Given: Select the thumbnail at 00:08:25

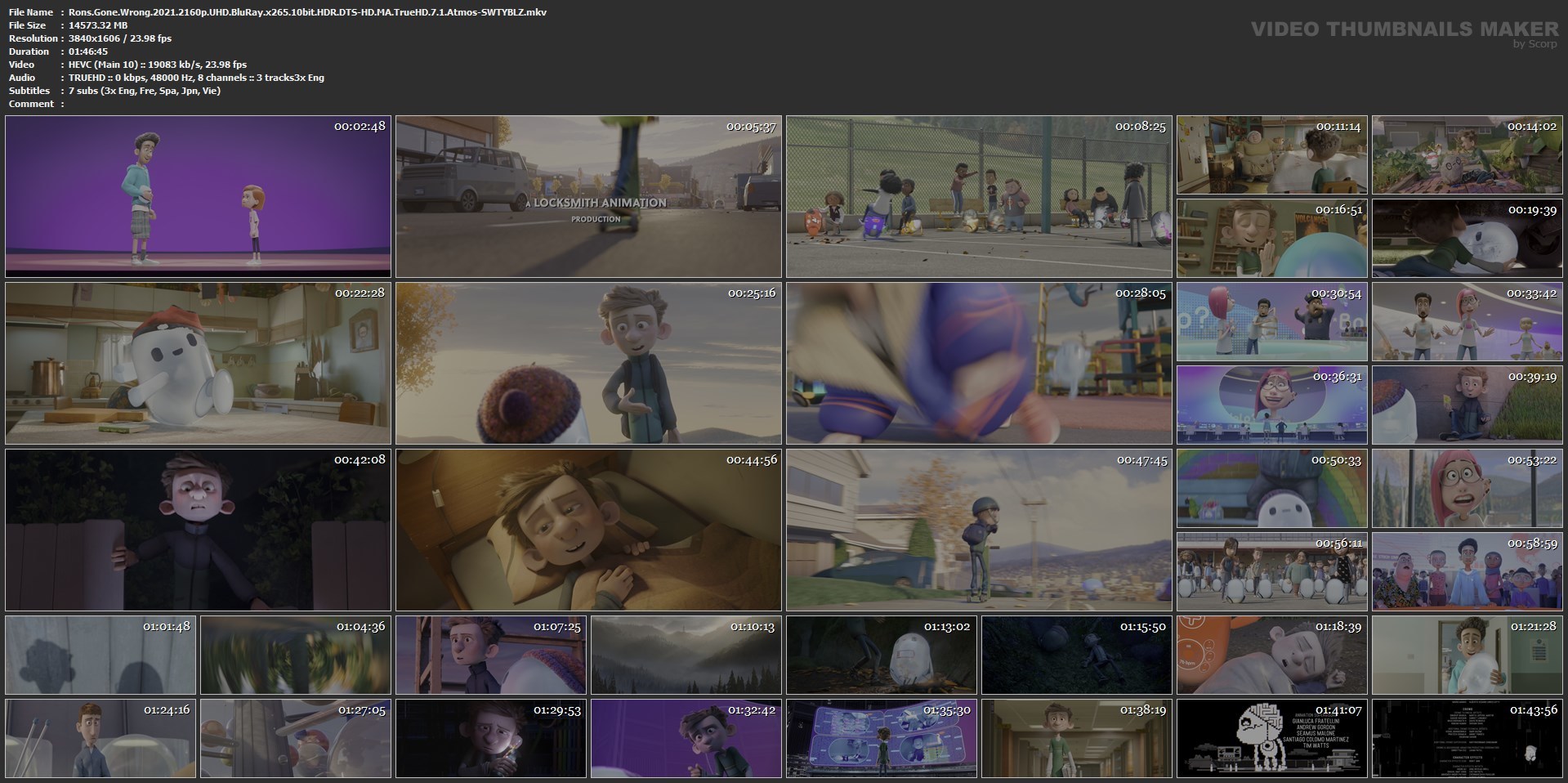Looking at the screenshot, I should pyautogui.click(x=979, y=196).
